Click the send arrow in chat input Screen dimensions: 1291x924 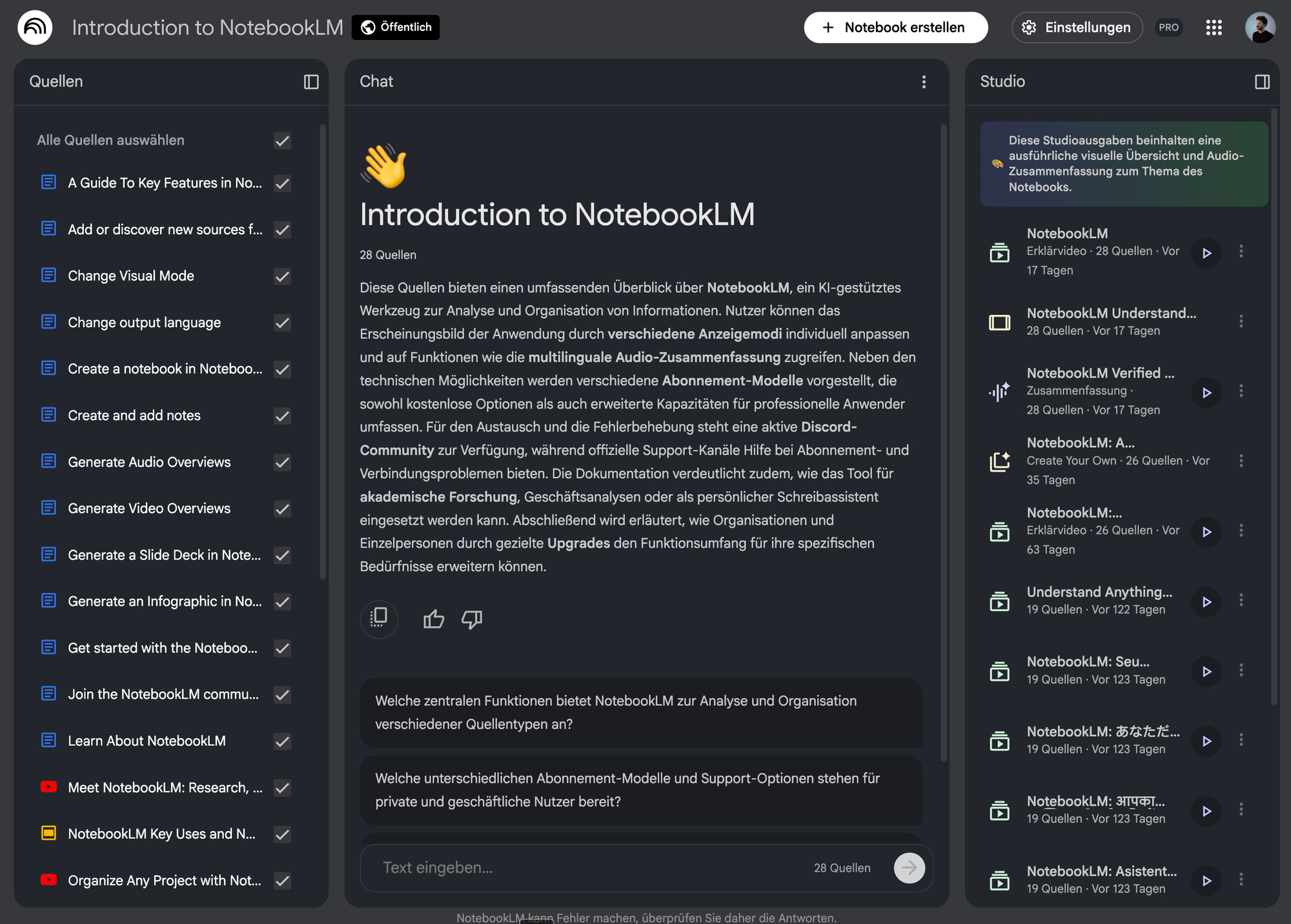pos(909,868)
